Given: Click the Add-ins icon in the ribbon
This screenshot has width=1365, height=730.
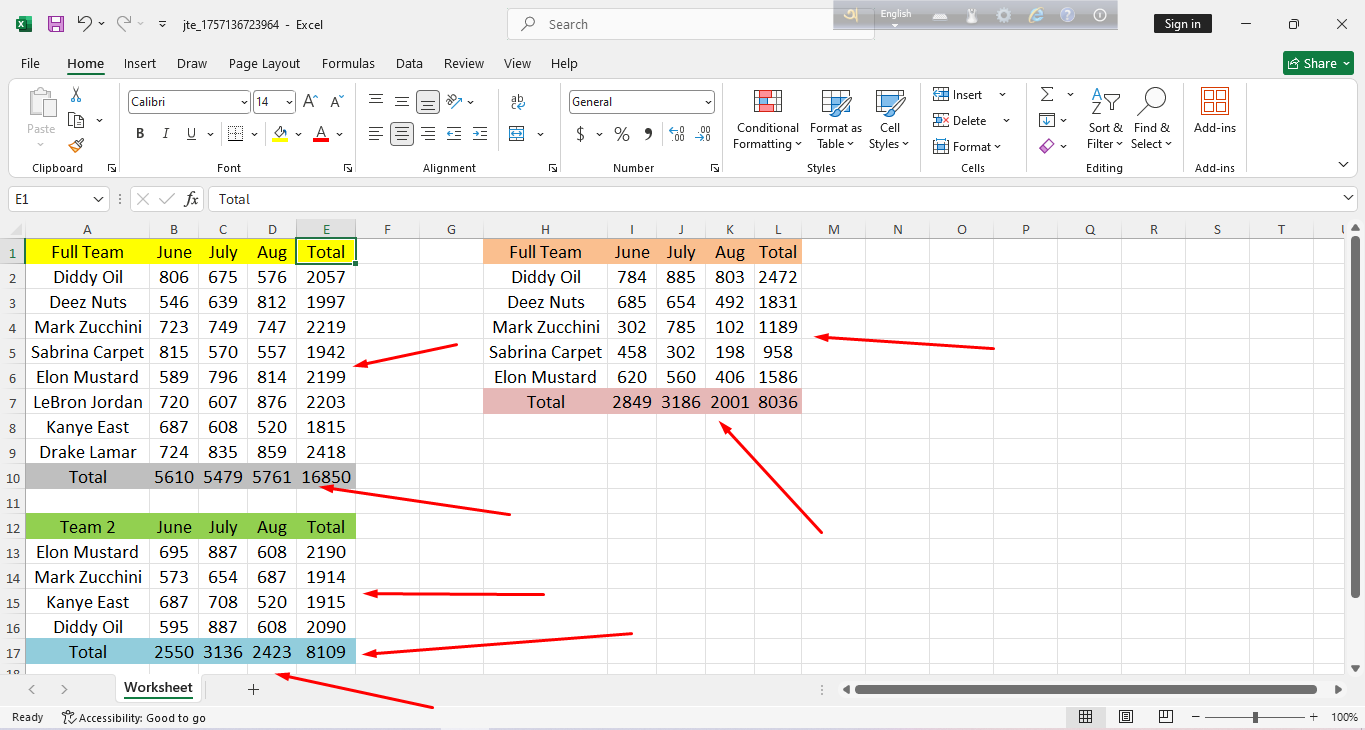Looking at the screenshot, I should tap(1214, 110).
